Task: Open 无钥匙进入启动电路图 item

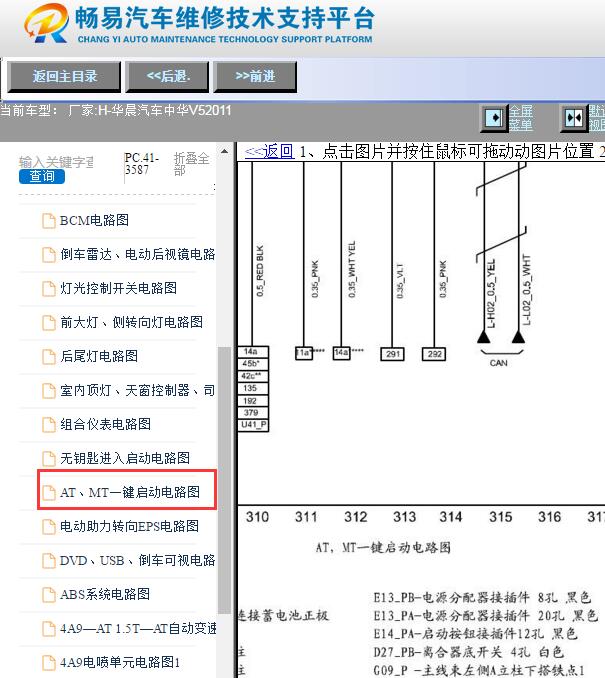Action: pos(125,458)
